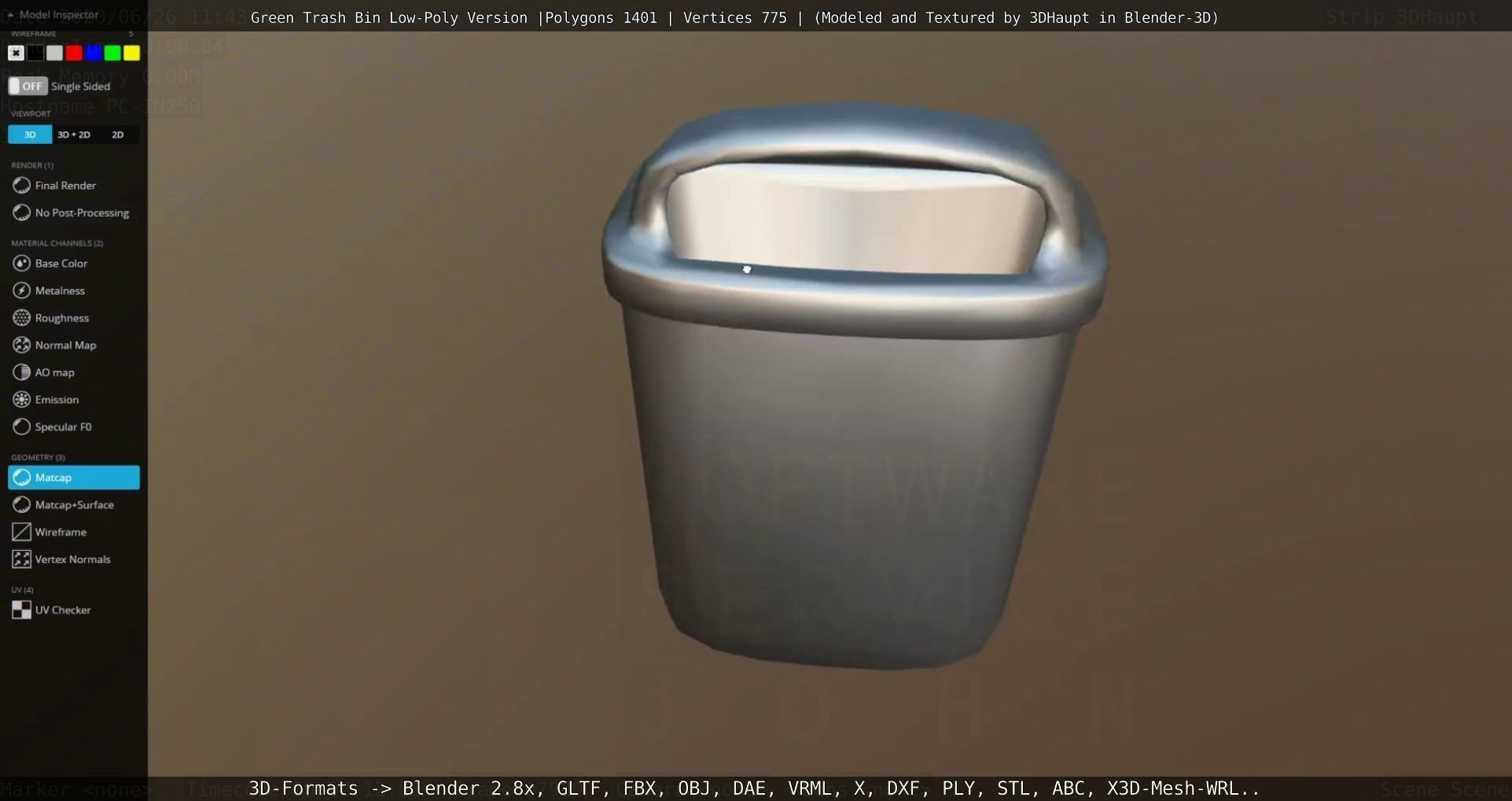This screenshot has height=801, width=1512.
Task: Select the Vertex Normals label
Action: point(72,560)
